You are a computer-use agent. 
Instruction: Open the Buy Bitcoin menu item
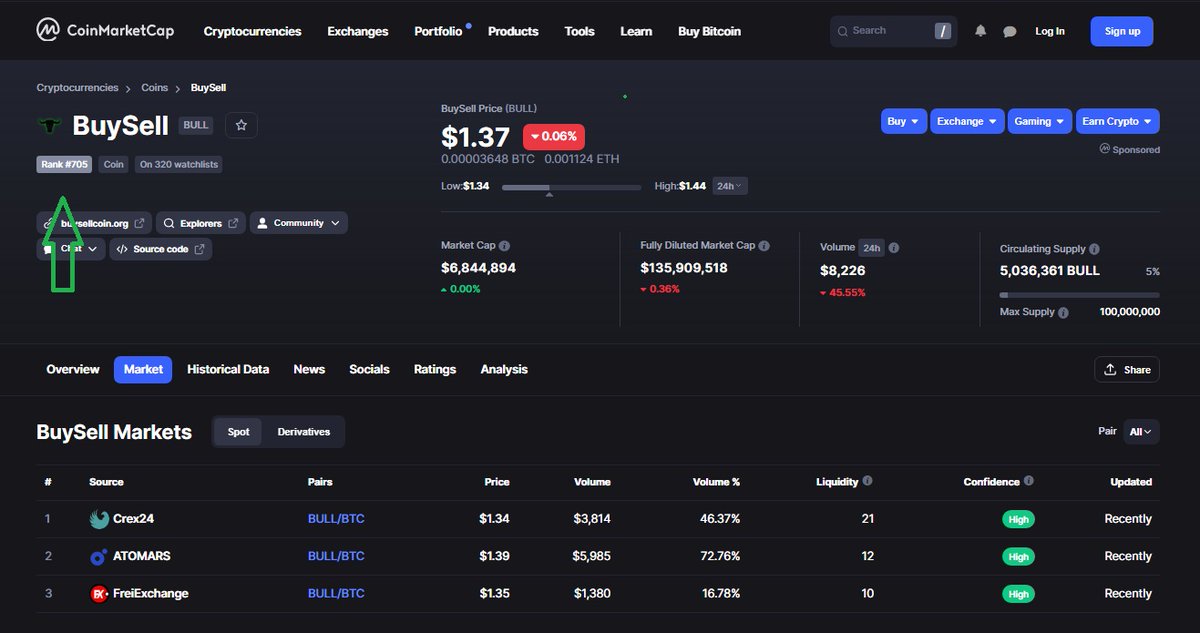pyautogui.click(x=709, y=31)
